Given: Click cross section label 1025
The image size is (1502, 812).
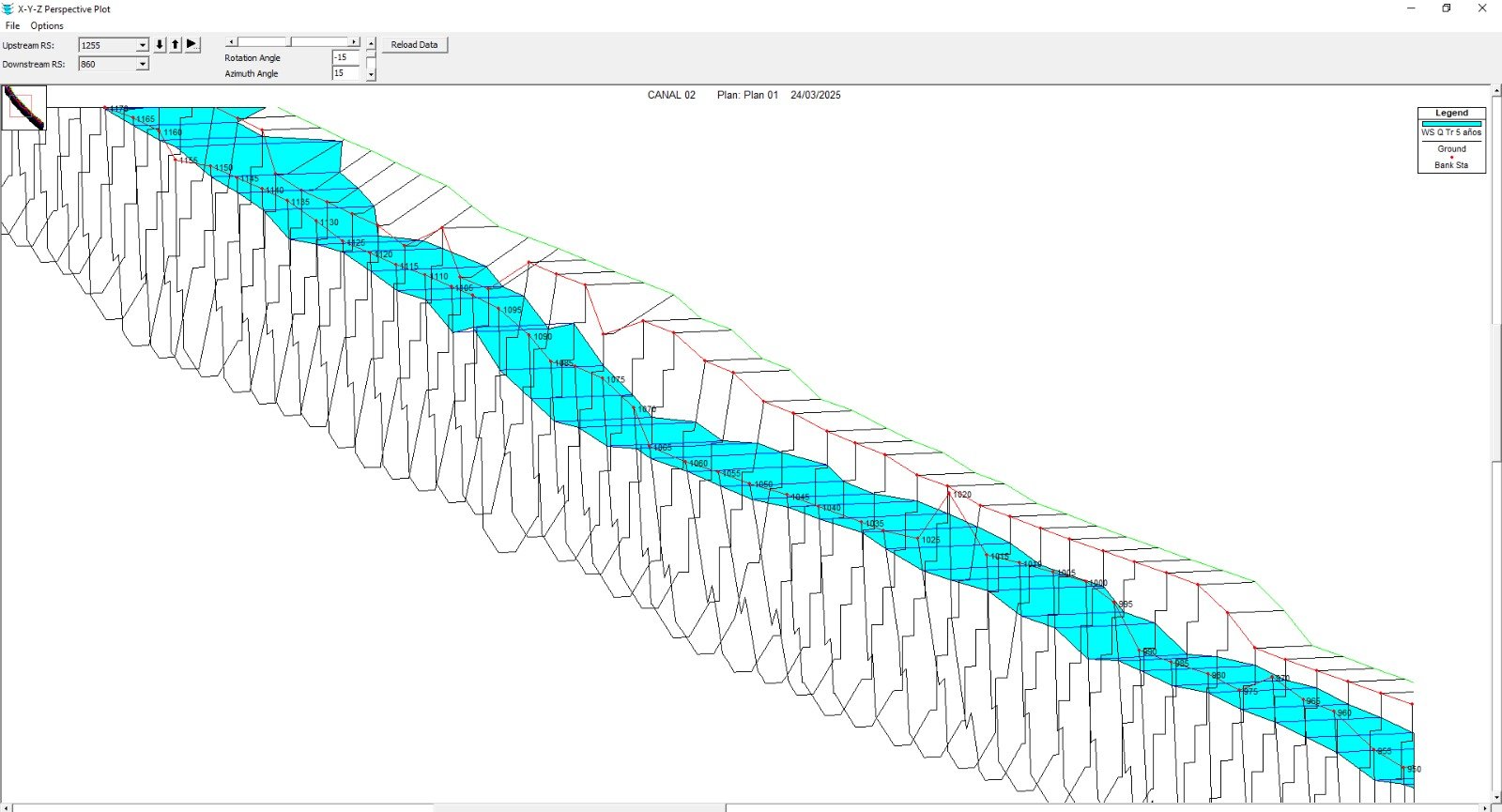Looking at the screenshot, I should pyautogui.click(x=930, y=540).
